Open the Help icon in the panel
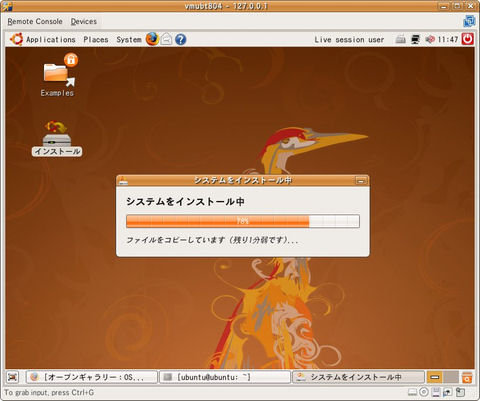480x401 pixels. [x=180, y=40]
